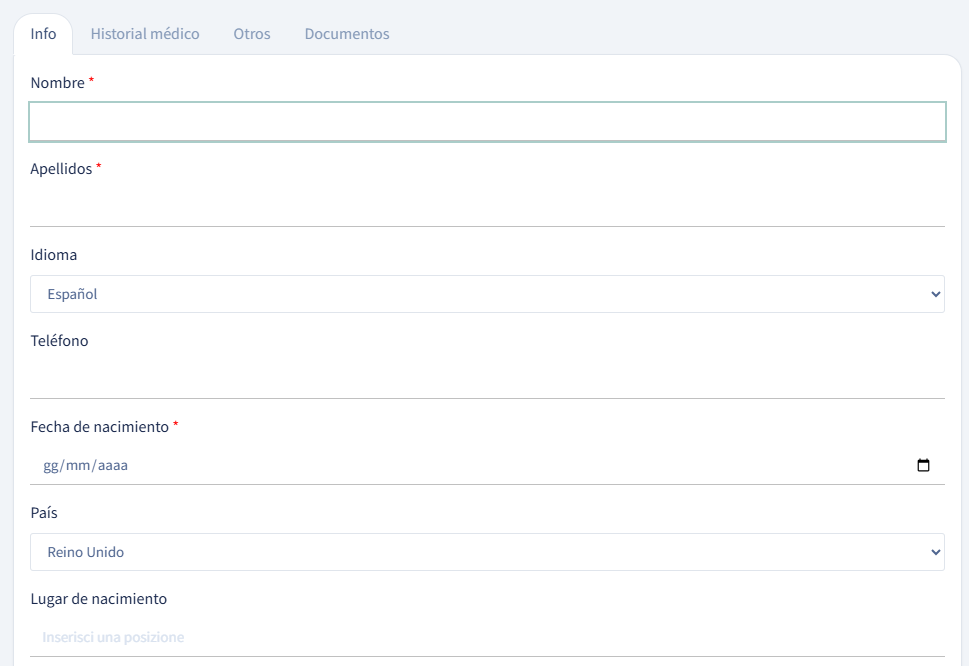Click the Nombre field label
The height and width of the screenshot is (666, 969).
click(x=57, y=83)
